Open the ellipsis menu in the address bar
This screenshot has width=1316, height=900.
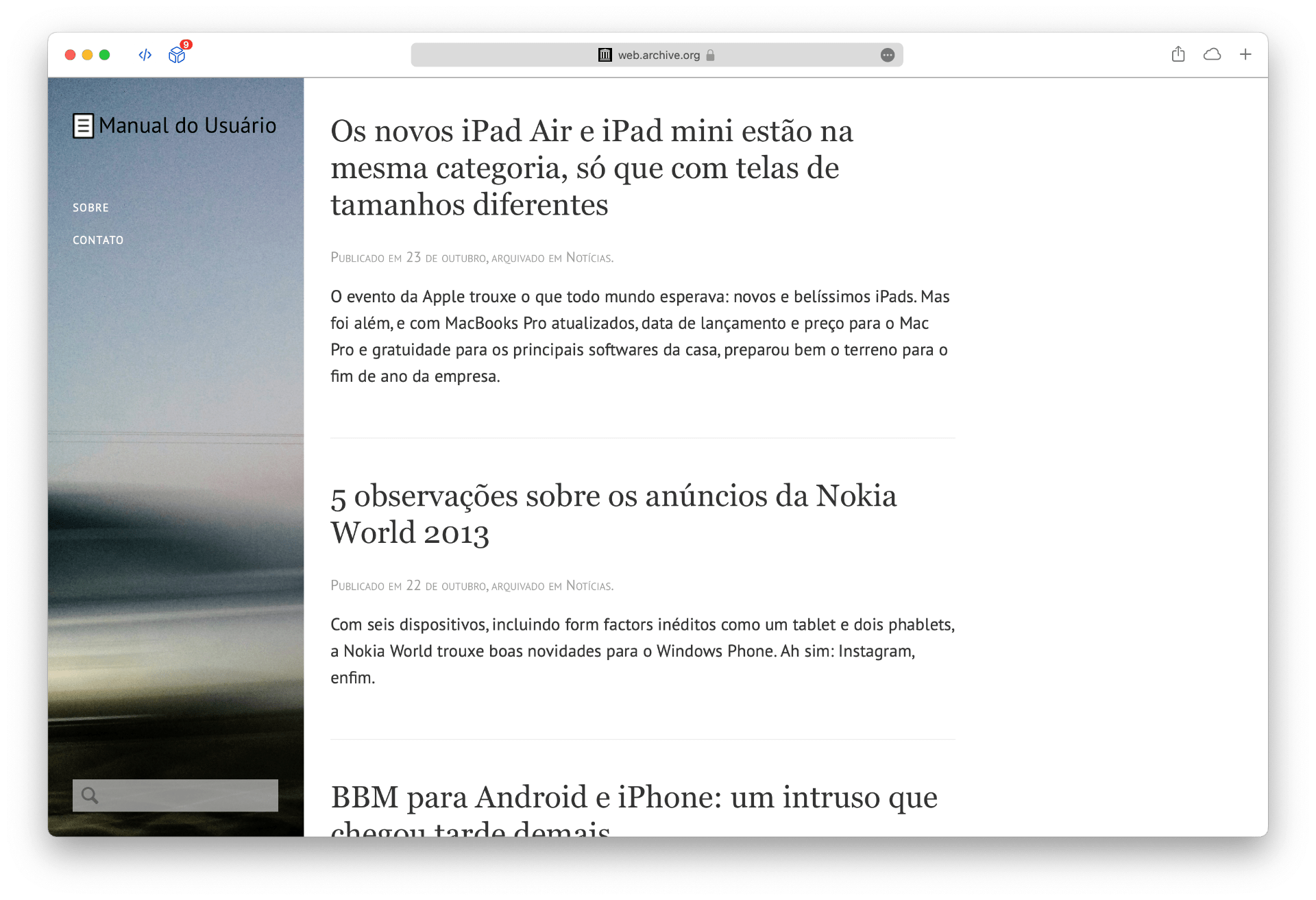point(888,55)
